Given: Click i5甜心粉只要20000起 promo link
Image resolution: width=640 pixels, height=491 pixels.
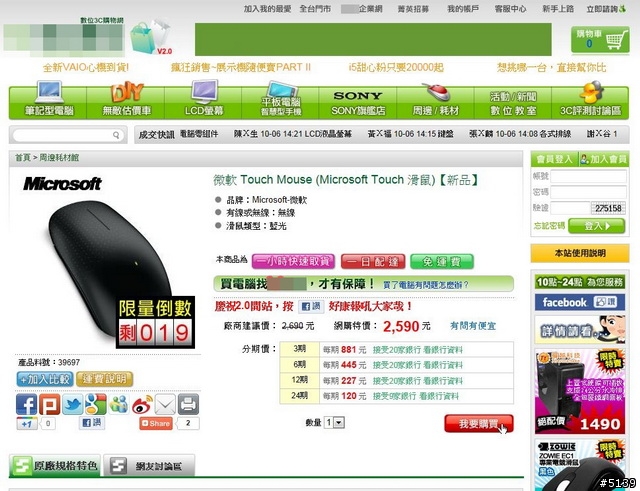Looking at the screenshot, I should 396,67.
